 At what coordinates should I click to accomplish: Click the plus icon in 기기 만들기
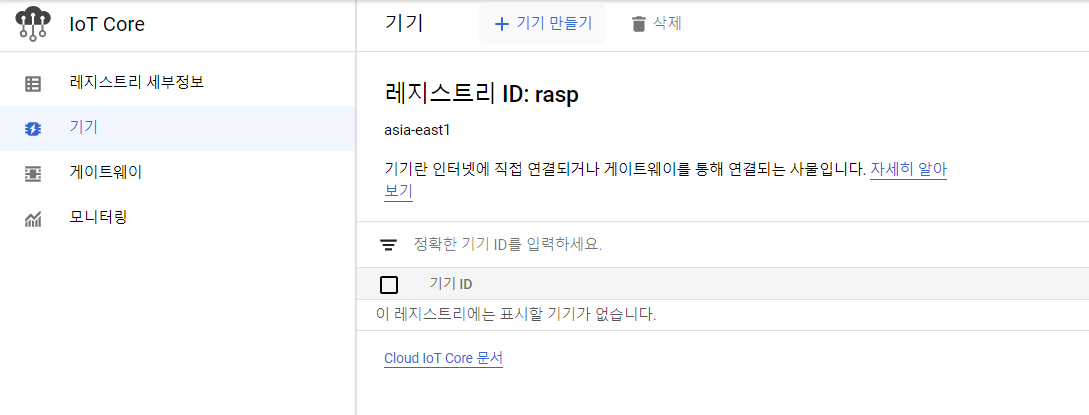501,24
